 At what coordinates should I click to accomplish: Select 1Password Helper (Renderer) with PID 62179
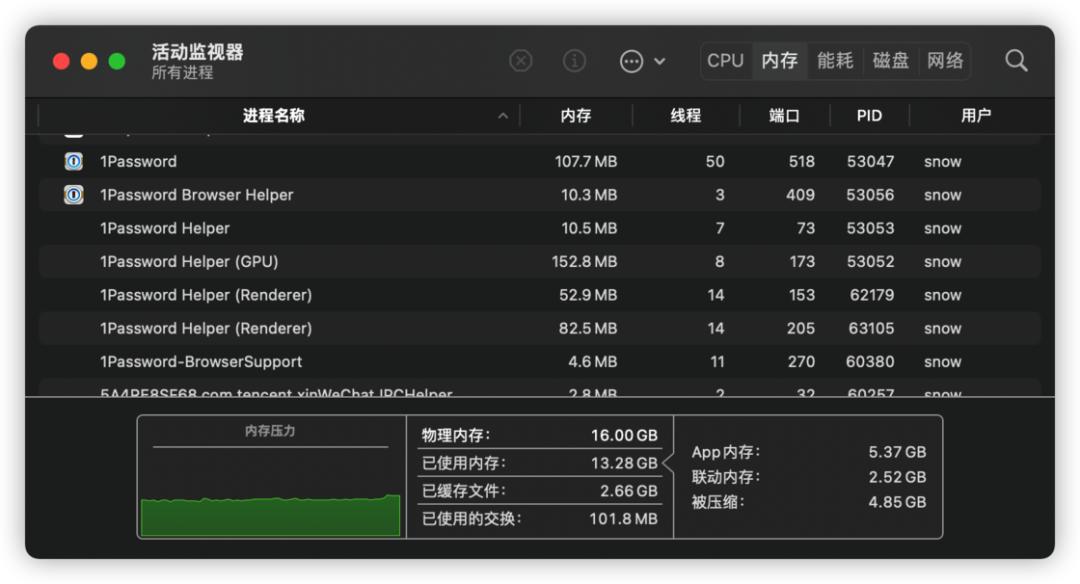tap(539, 295)
